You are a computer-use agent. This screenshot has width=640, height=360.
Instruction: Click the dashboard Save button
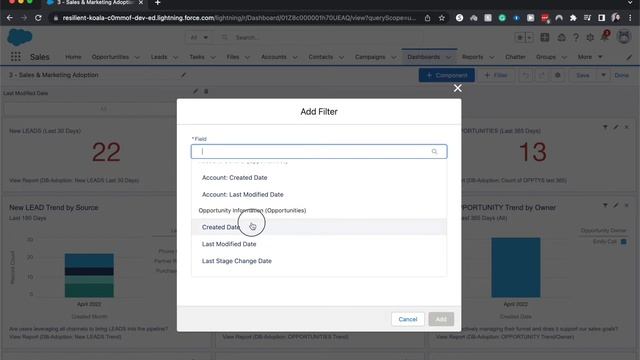click(582, 75)
